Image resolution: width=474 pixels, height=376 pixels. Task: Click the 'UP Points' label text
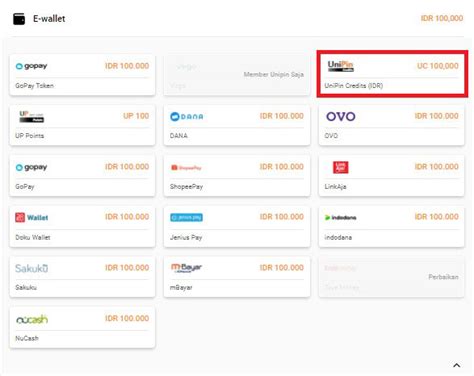point(29,136)
